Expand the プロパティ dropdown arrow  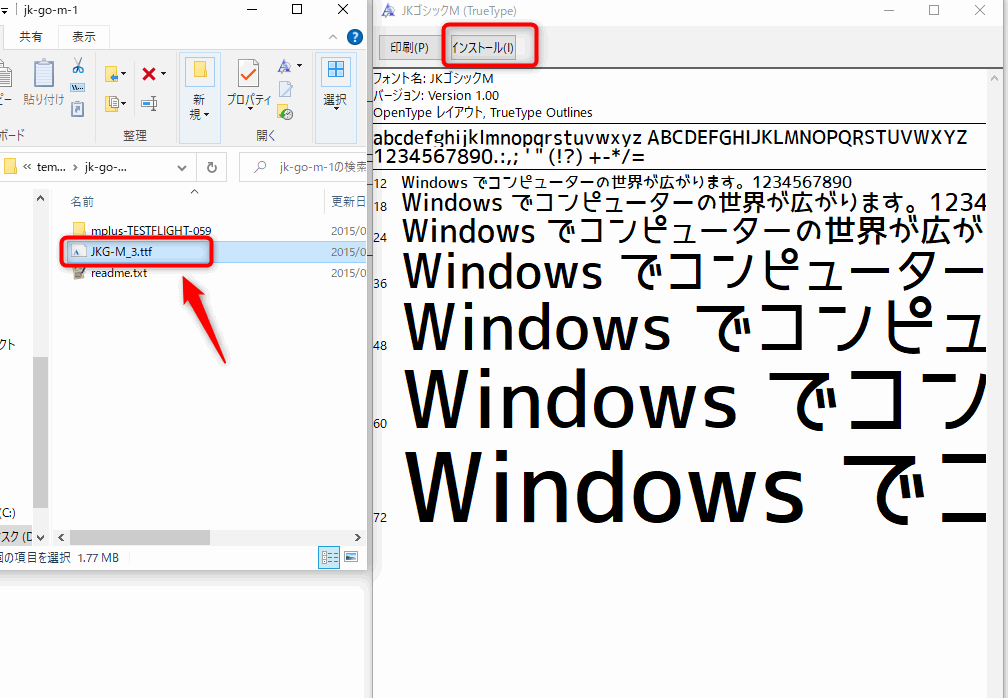(x=249, y=110)
